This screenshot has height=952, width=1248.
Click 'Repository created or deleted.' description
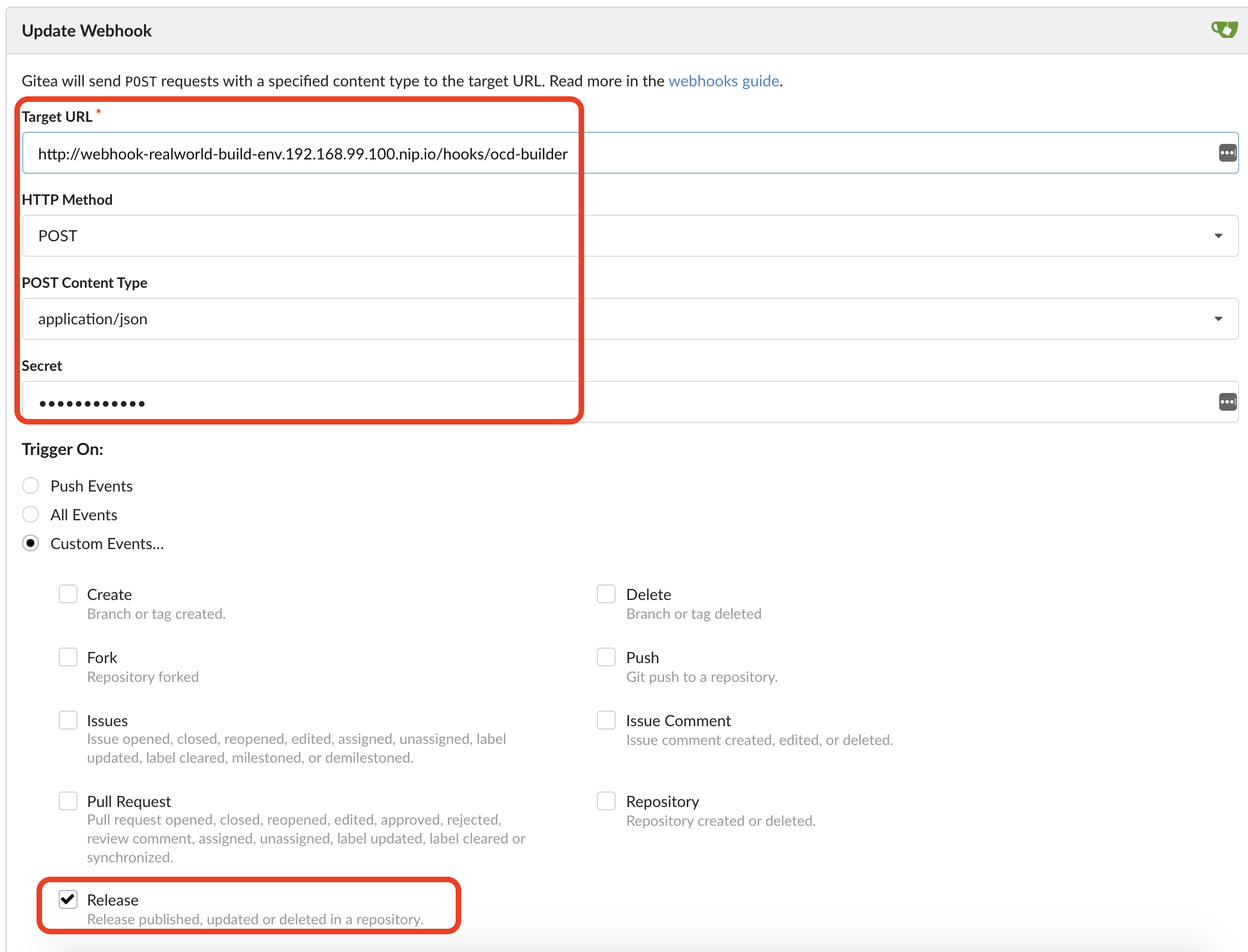coord(721,820)
